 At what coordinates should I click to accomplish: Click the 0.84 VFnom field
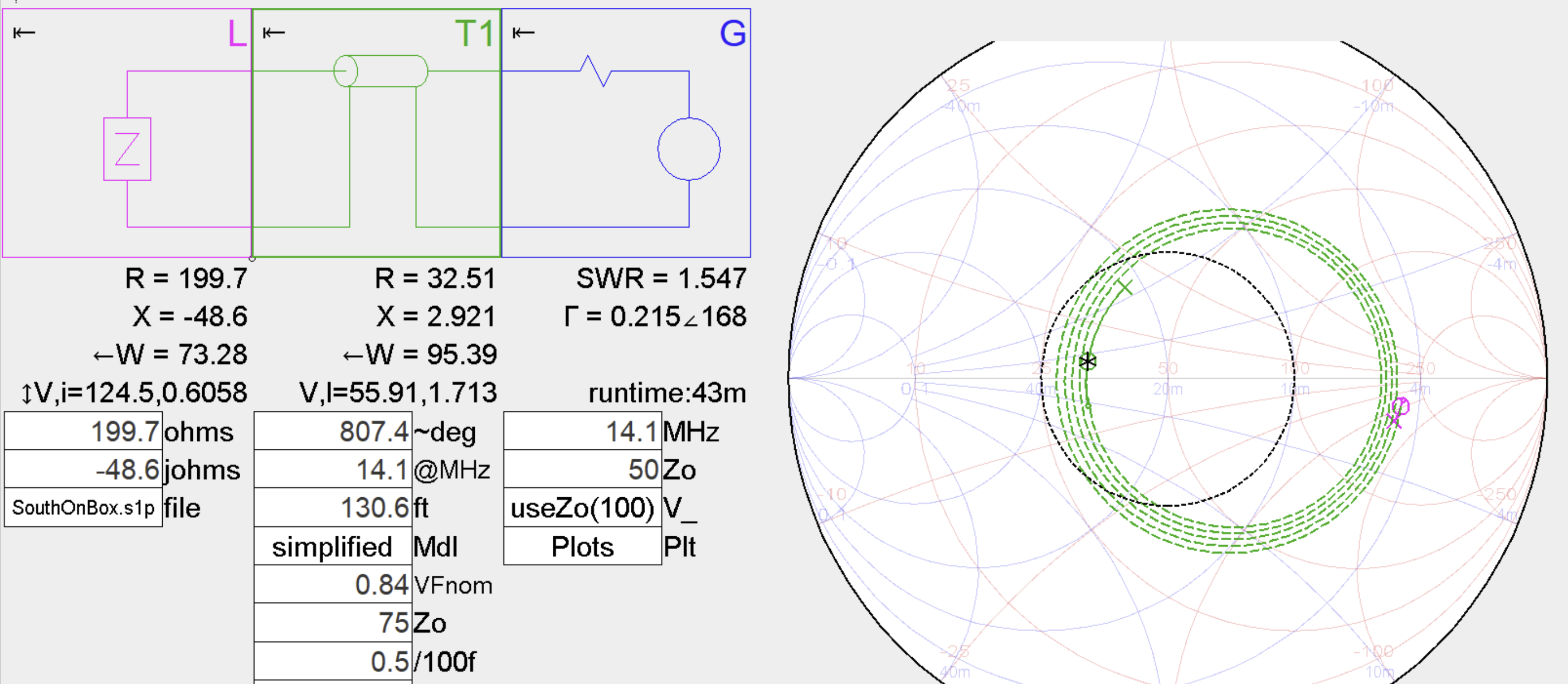click(x=332, y=585)
